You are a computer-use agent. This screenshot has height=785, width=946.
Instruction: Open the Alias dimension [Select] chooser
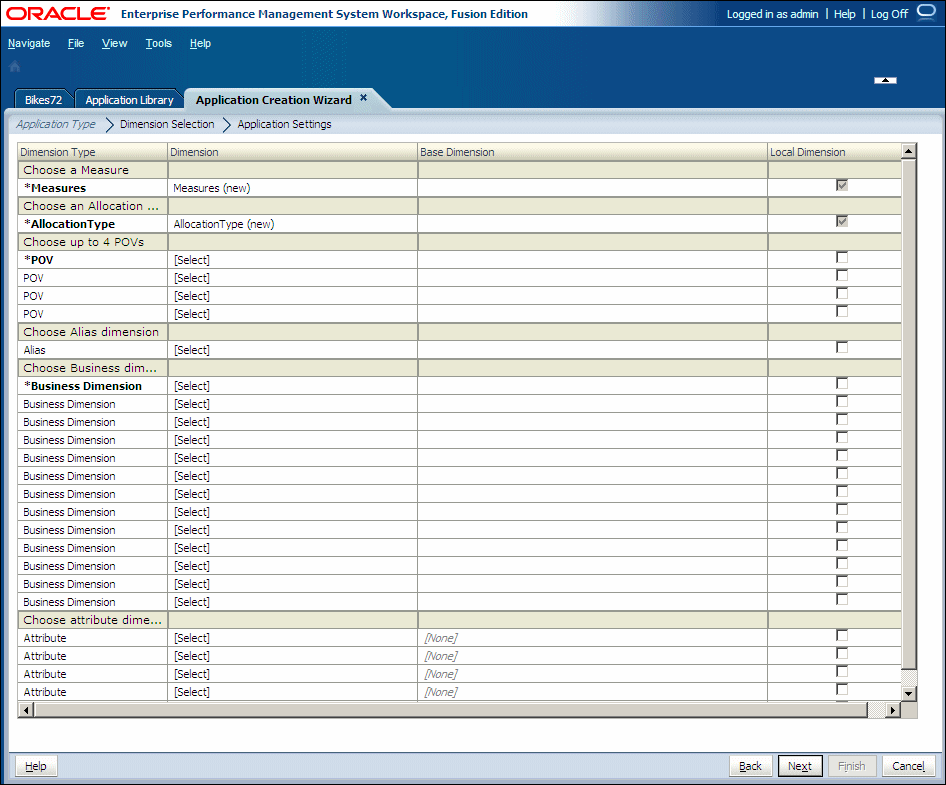point(191,350)
